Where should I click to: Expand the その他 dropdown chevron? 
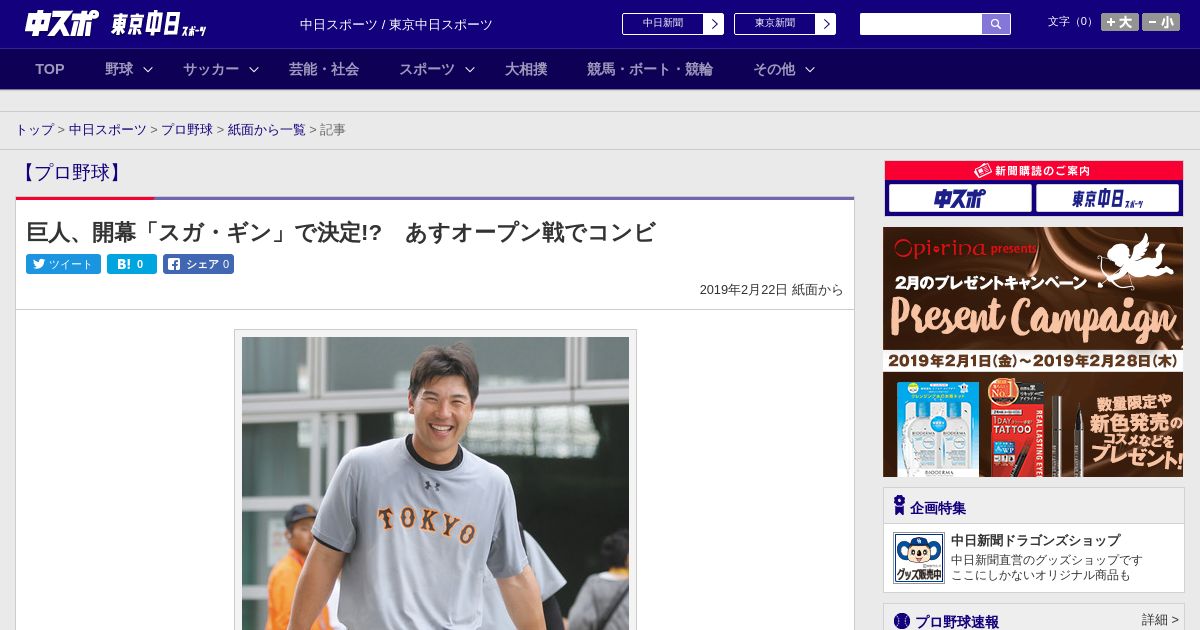(x=810, y=69)
